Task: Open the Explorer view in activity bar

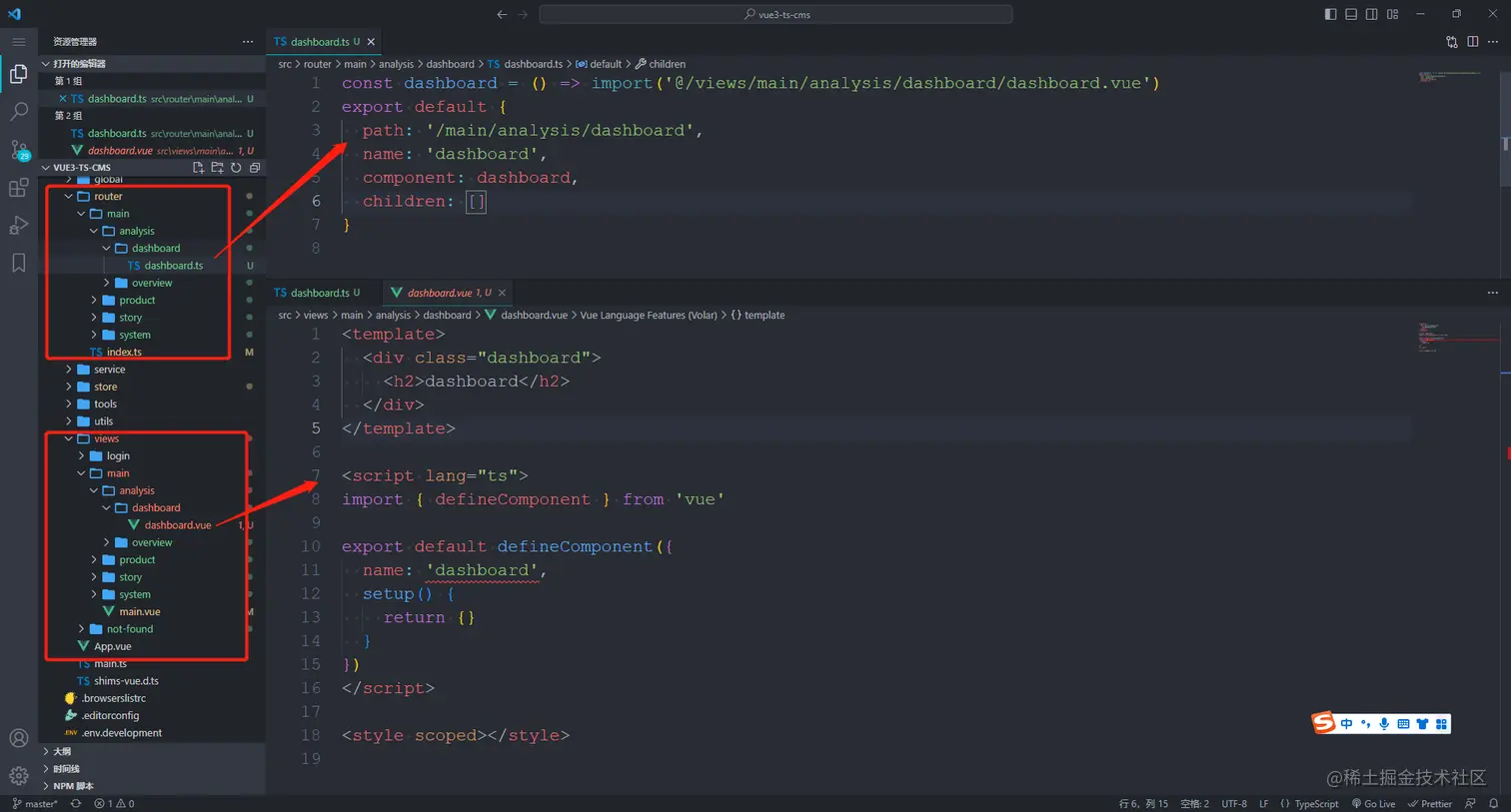Action: click(18, 74)
